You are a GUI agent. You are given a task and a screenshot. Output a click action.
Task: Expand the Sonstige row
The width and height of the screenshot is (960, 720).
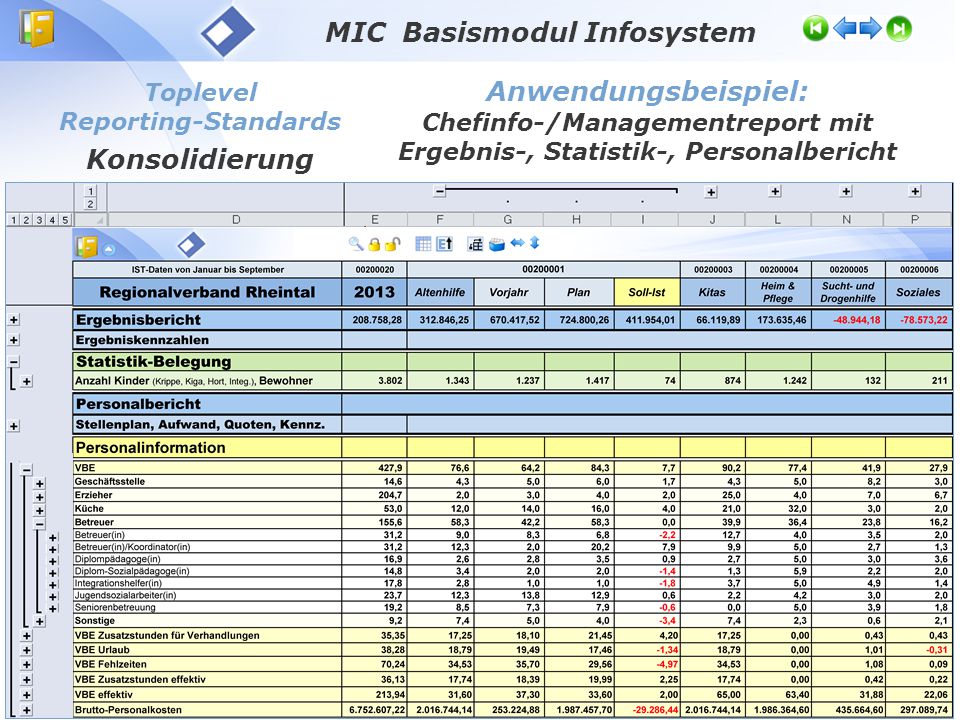point(39,621)
